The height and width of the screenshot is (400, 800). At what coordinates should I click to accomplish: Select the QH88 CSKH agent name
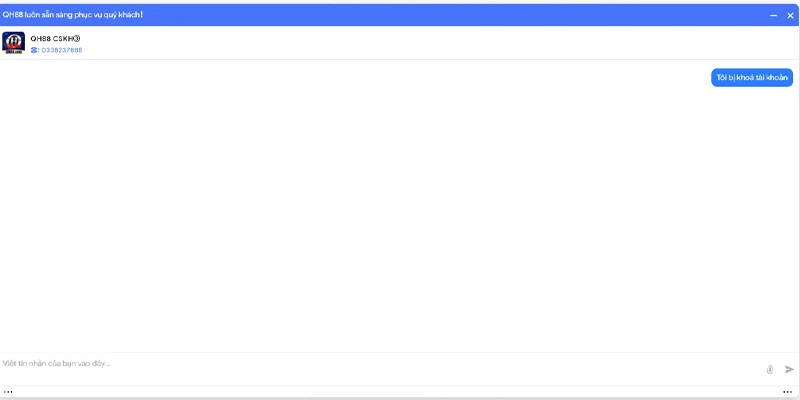point(52,38)
